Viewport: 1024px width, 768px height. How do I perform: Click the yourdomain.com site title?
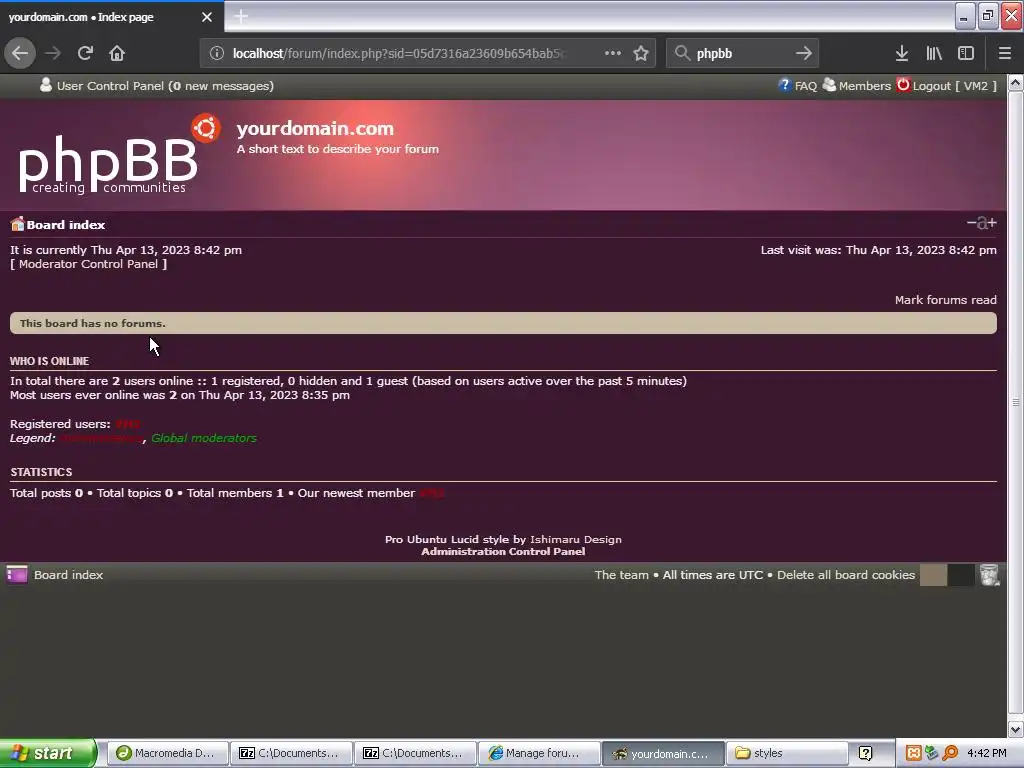pyautogui.click(x=315, y=129)
